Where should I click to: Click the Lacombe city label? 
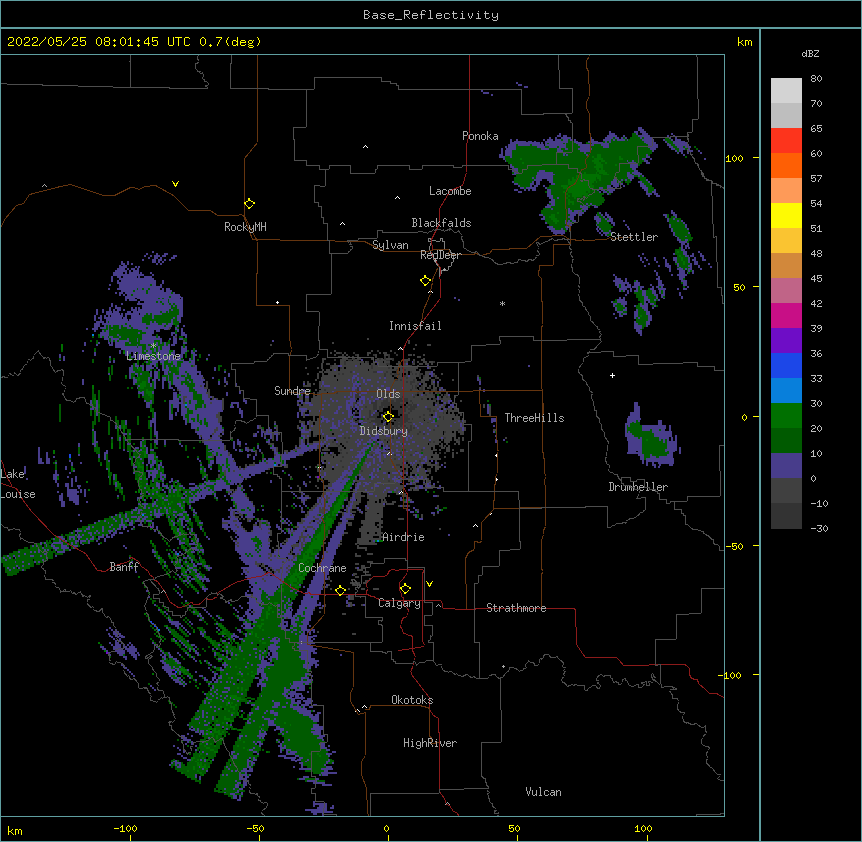(x=450, y=191)
